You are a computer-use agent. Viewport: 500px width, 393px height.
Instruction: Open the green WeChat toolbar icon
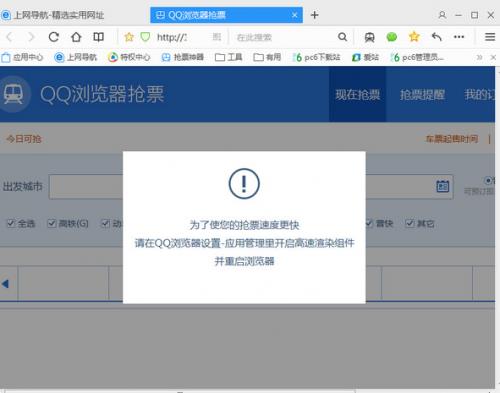[x=391, y=37]
